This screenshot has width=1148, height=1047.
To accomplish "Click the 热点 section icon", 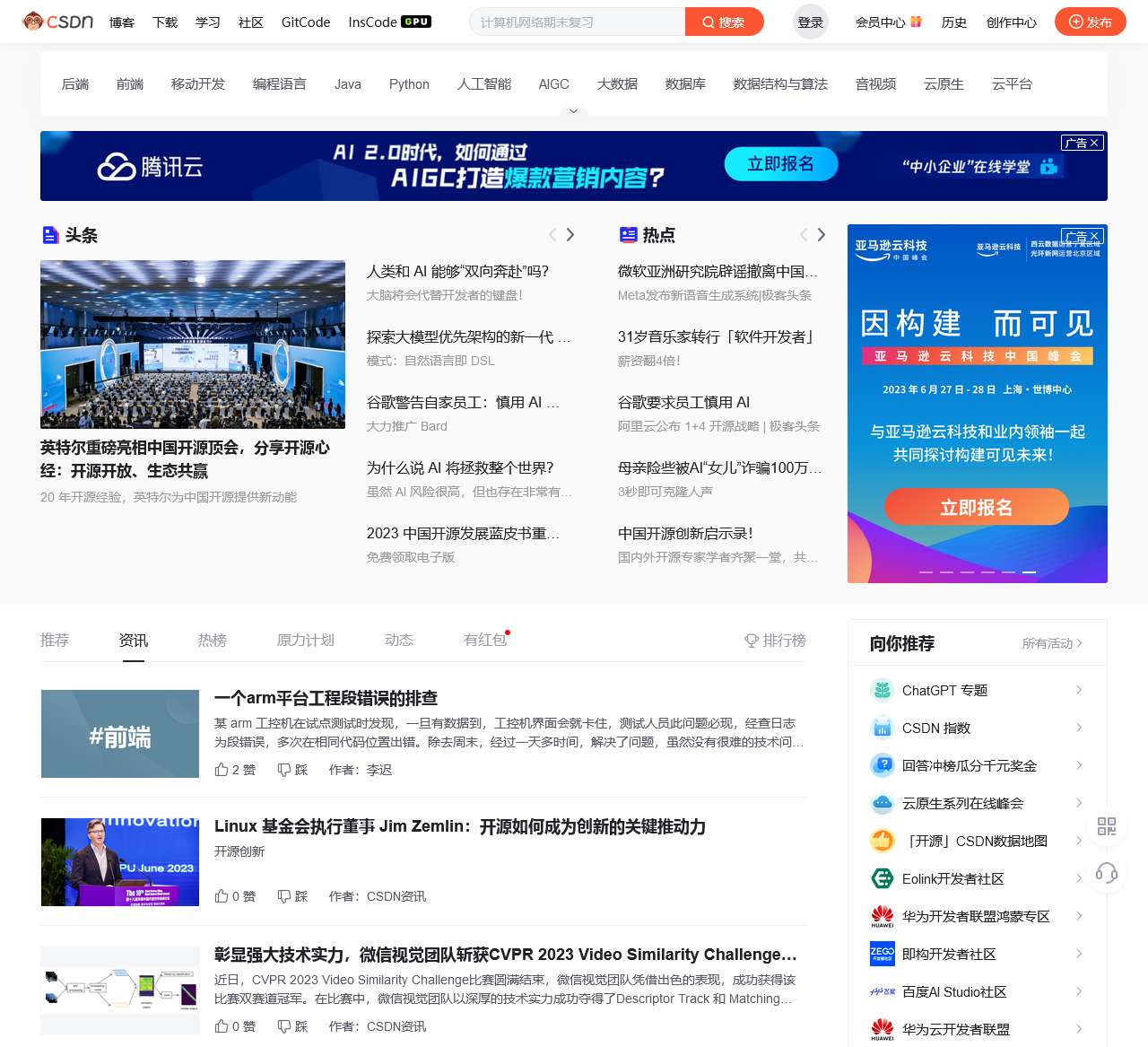I will pyautogui.click(x=629, y=234).
